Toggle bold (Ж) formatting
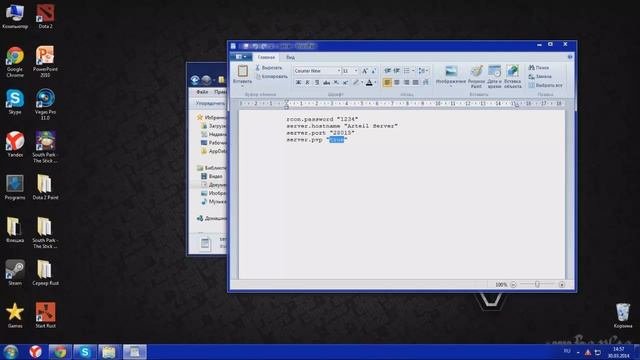 [298, 82]
